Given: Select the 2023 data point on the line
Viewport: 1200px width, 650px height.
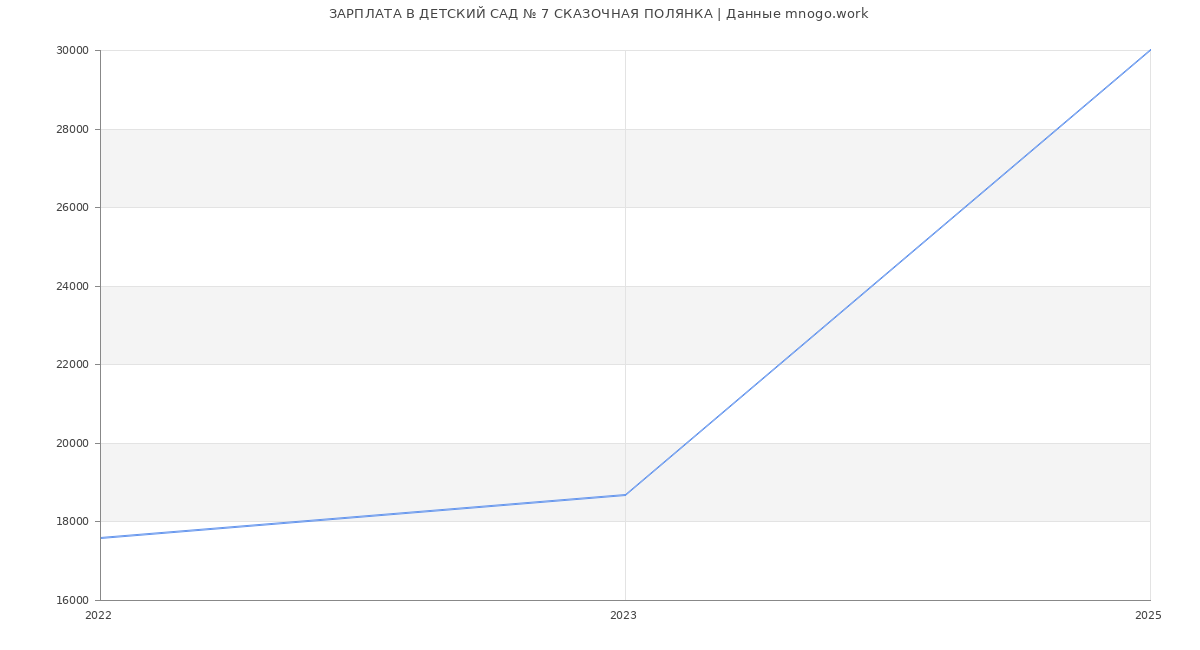Looking at the screenshot, I should pos(625,495).
